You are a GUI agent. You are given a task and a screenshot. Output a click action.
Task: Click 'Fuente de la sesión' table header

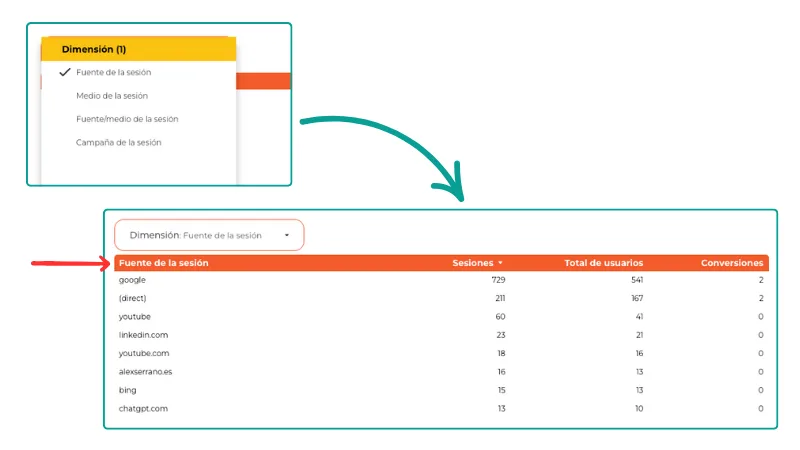[164, 263]
